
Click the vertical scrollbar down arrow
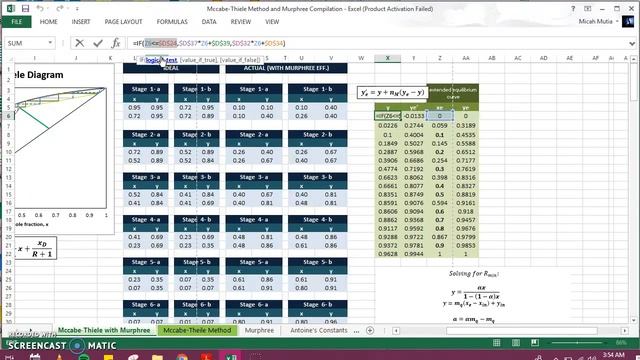tap(633, 320)
